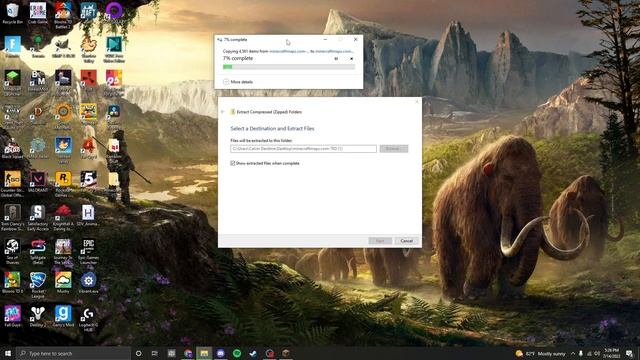This screenshot has width=640, height=360.
Task: Open the weather widget Mostly sunny
Action: (541, 353)
